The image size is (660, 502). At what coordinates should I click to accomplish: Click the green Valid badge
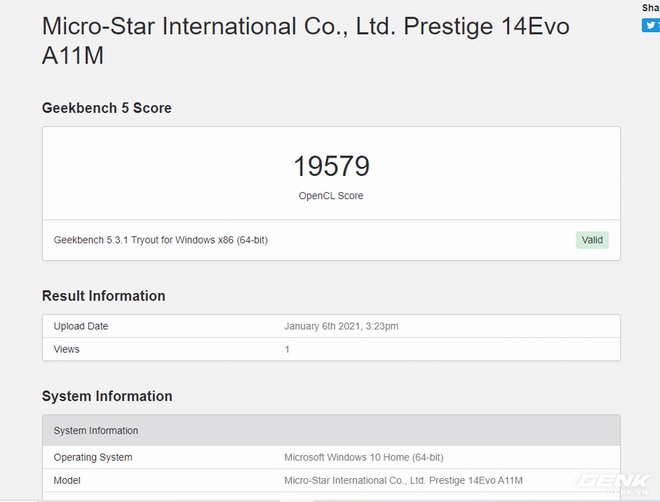coord(592,240)
